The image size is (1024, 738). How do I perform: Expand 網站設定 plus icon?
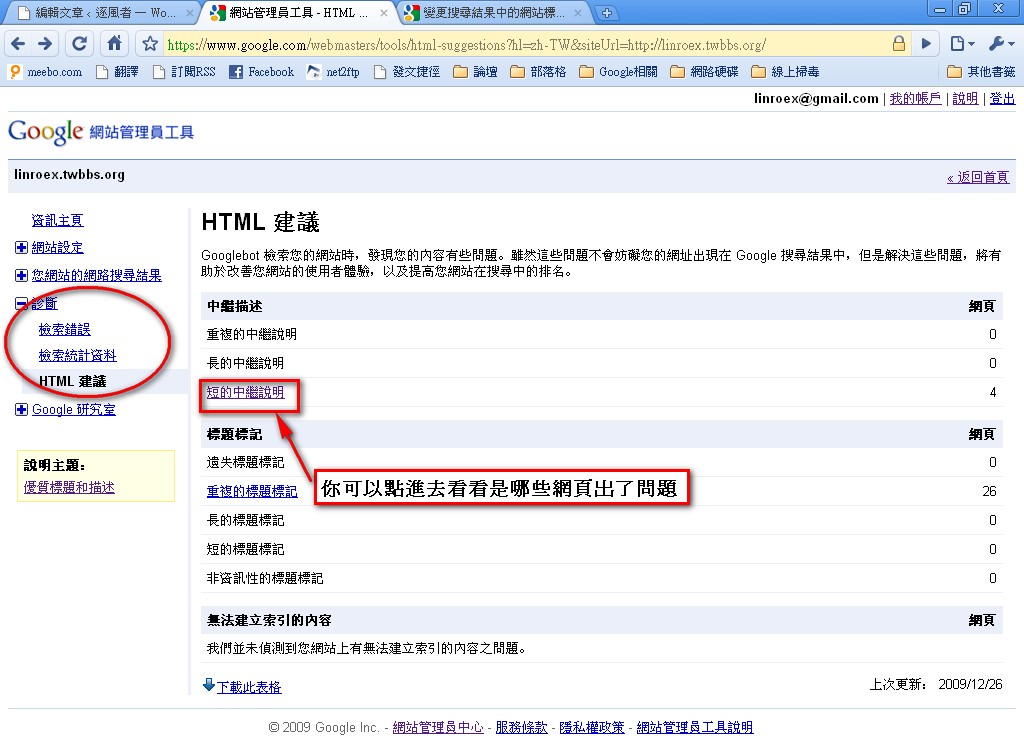pos(21,248)
